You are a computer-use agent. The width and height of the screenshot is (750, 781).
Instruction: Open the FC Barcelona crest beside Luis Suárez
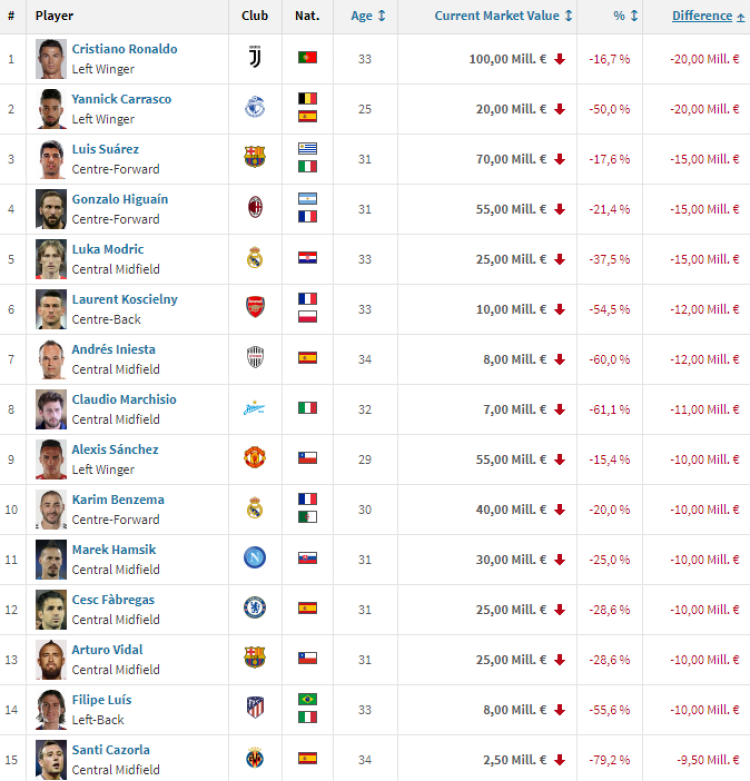coord(255,157)
